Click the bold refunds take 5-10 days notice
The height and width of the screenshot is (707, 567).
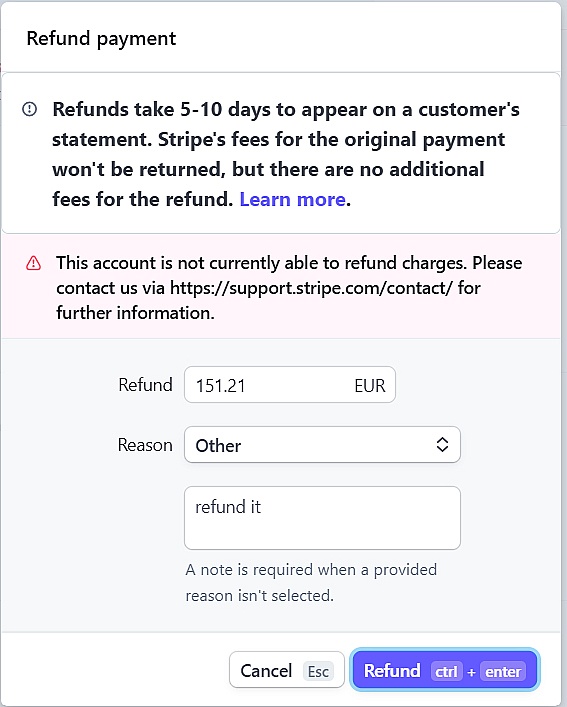286,154
